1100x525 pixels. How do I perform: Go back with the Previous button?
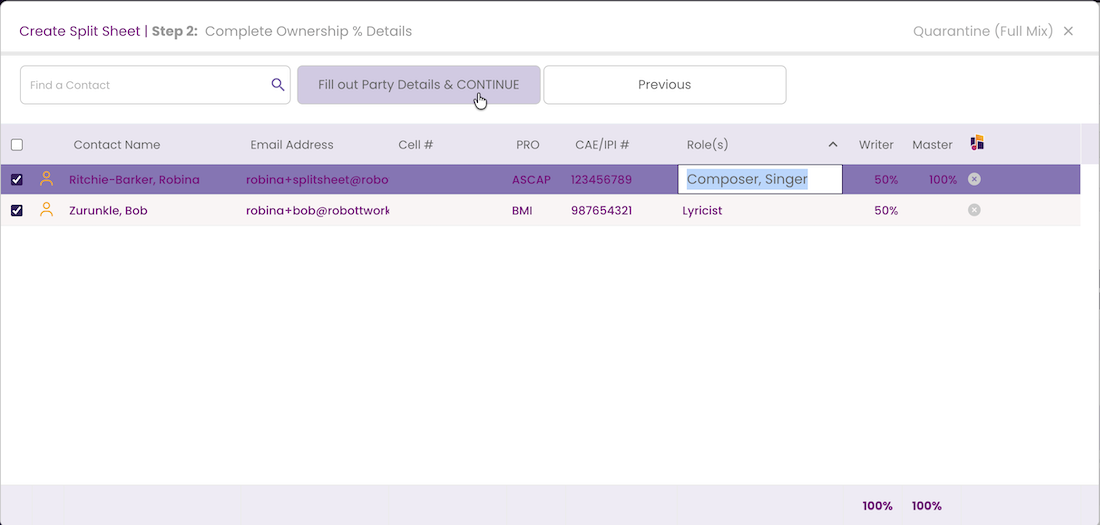[664, 85]
